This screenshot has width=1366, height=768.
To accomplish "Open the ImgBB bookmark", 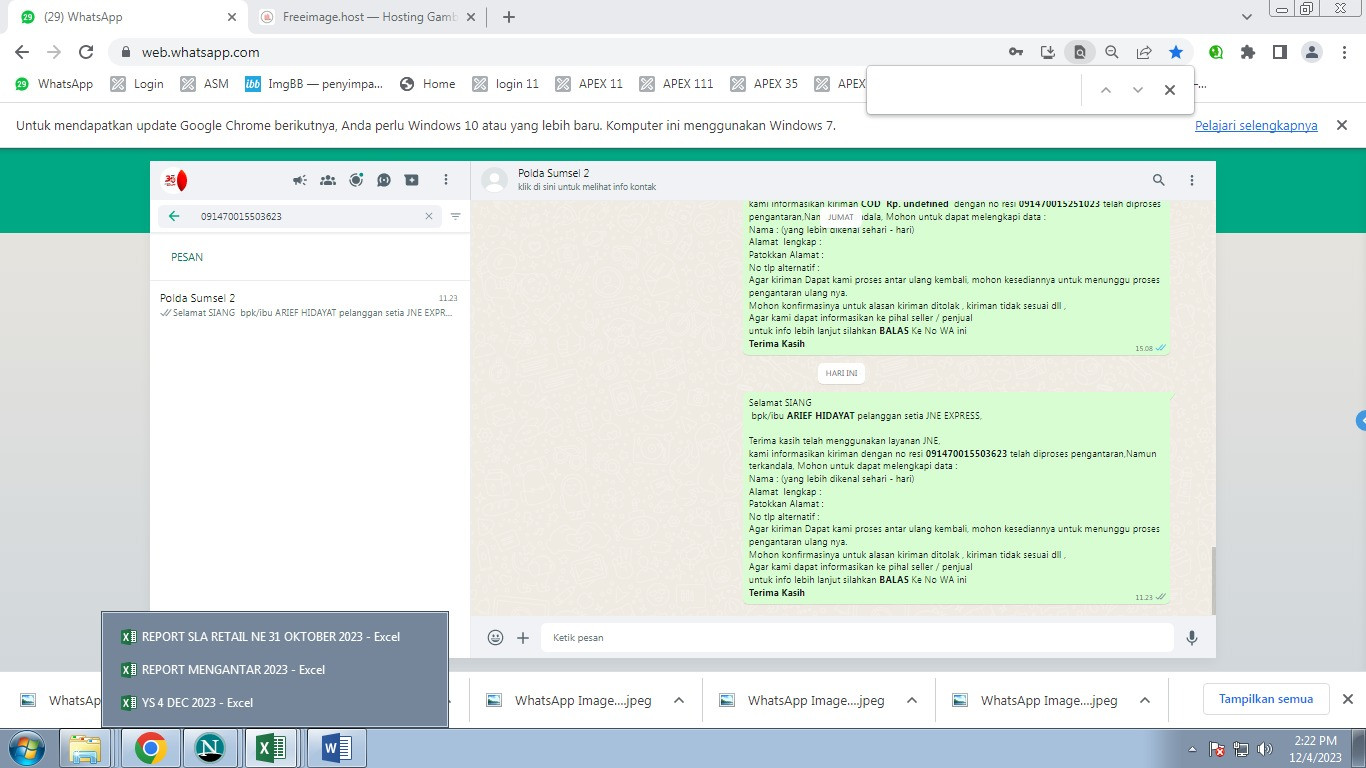I will (x=314, y=84).
